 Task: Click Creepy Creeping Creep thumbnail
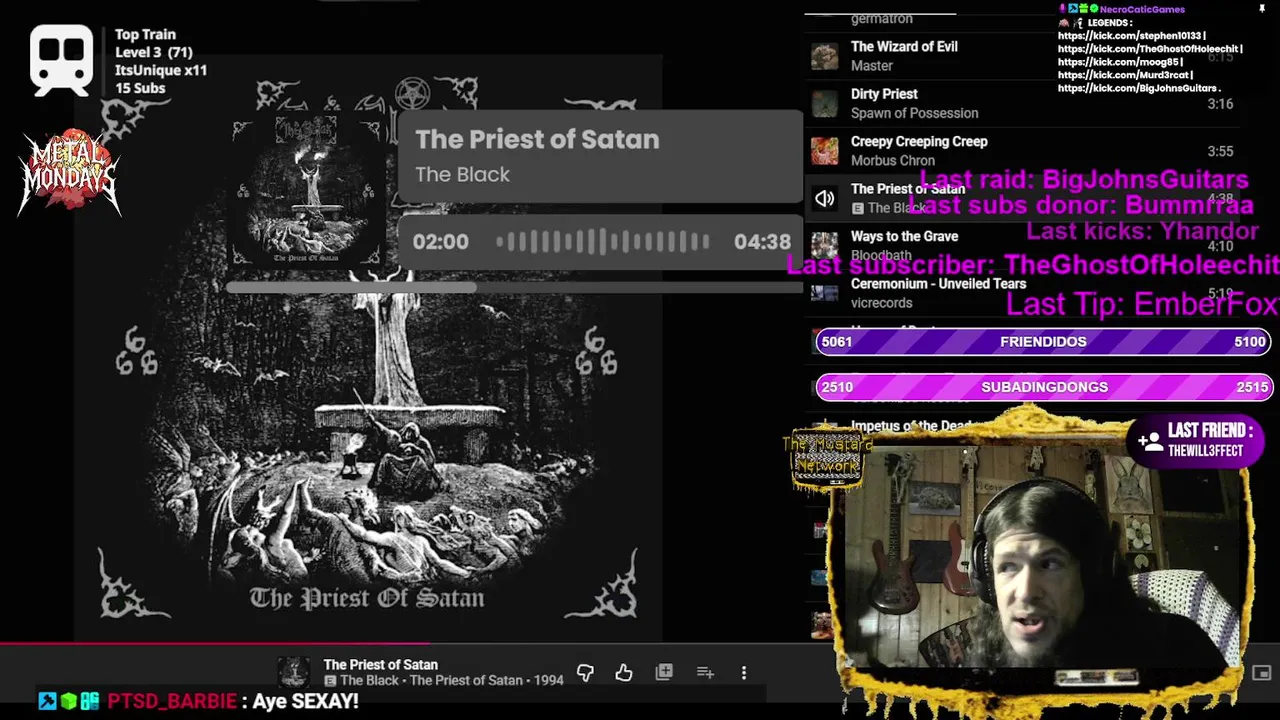[x=824, y=151]
